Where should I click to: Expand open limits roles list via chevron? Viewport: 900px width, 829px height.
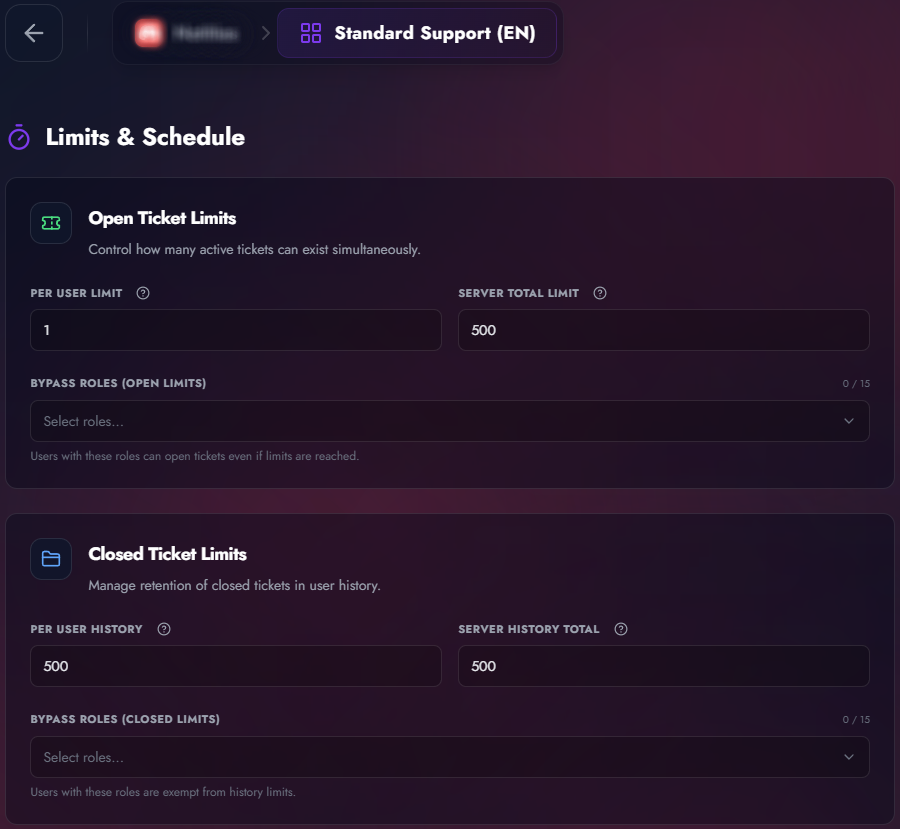point(849,421)
